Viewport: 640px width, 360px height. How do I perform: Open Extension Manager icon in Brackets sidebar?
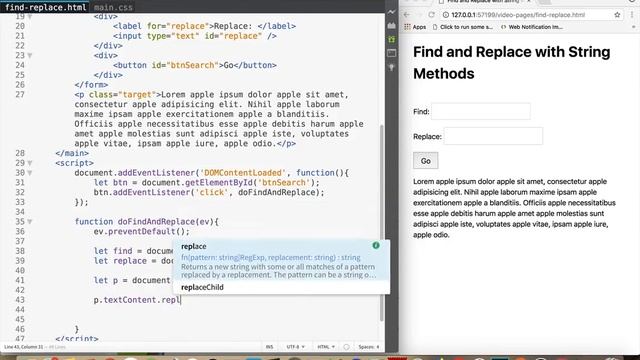tap(391, 26)
